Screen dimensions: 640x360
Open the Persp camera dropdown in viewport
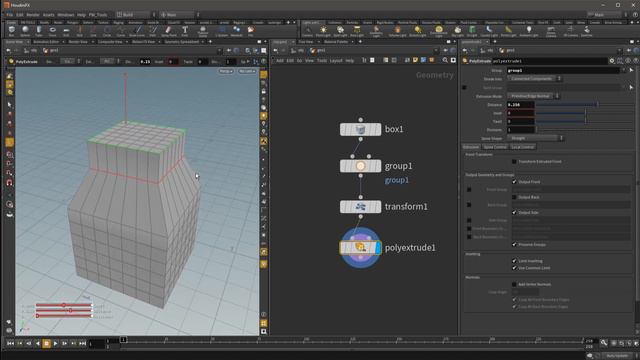[x=226, y=71]
